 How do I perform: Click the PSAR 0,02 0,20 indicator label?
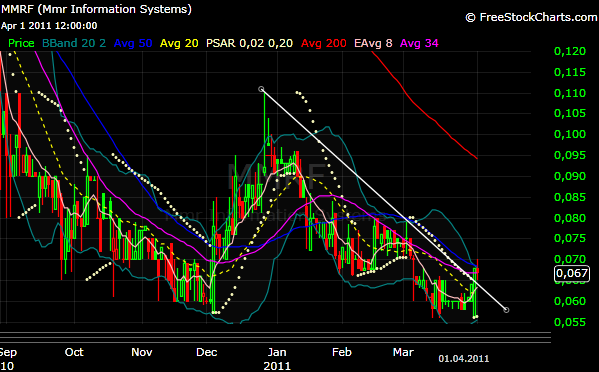249,43
